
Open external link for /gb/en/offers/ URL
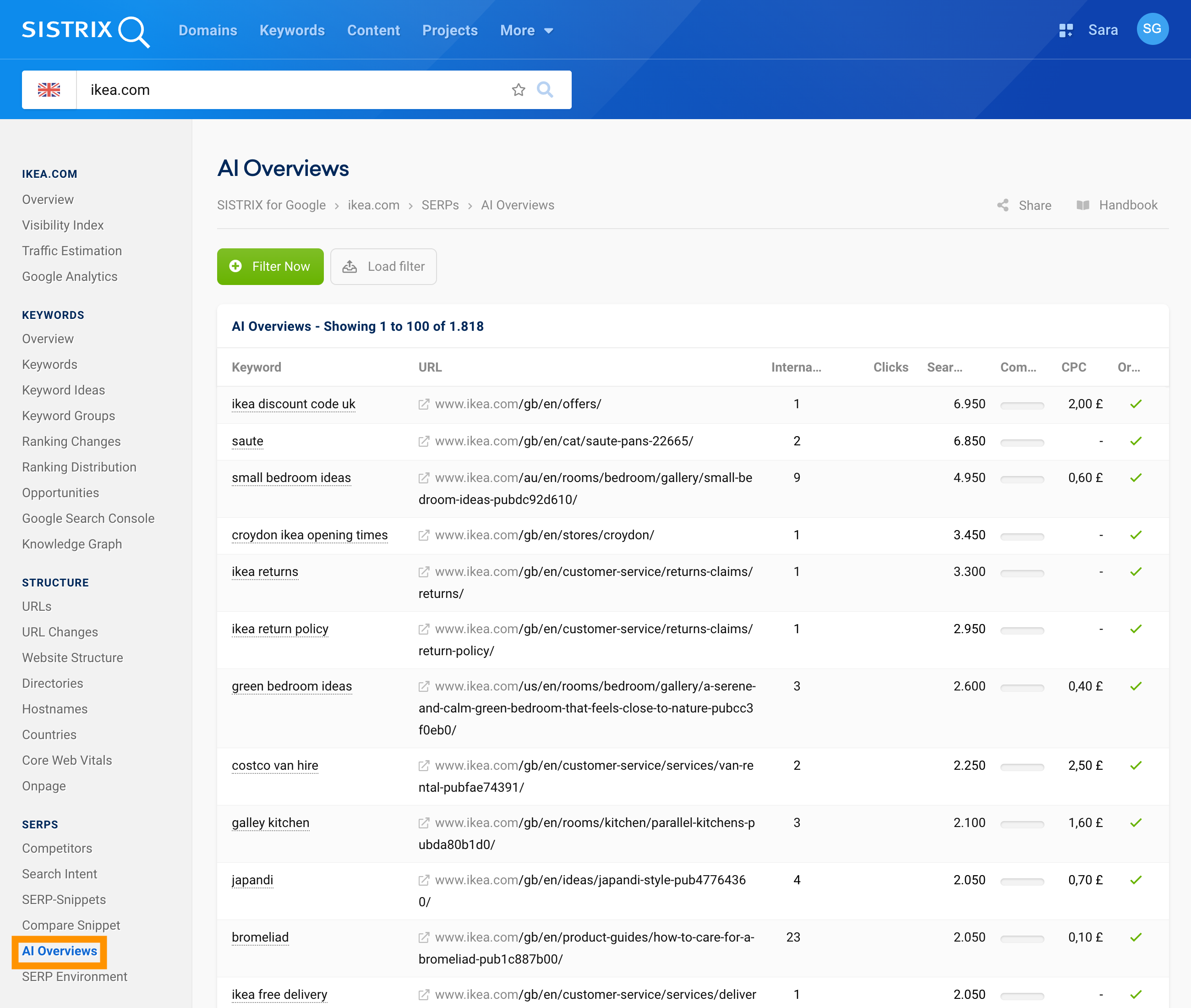(x=424, y=404)
